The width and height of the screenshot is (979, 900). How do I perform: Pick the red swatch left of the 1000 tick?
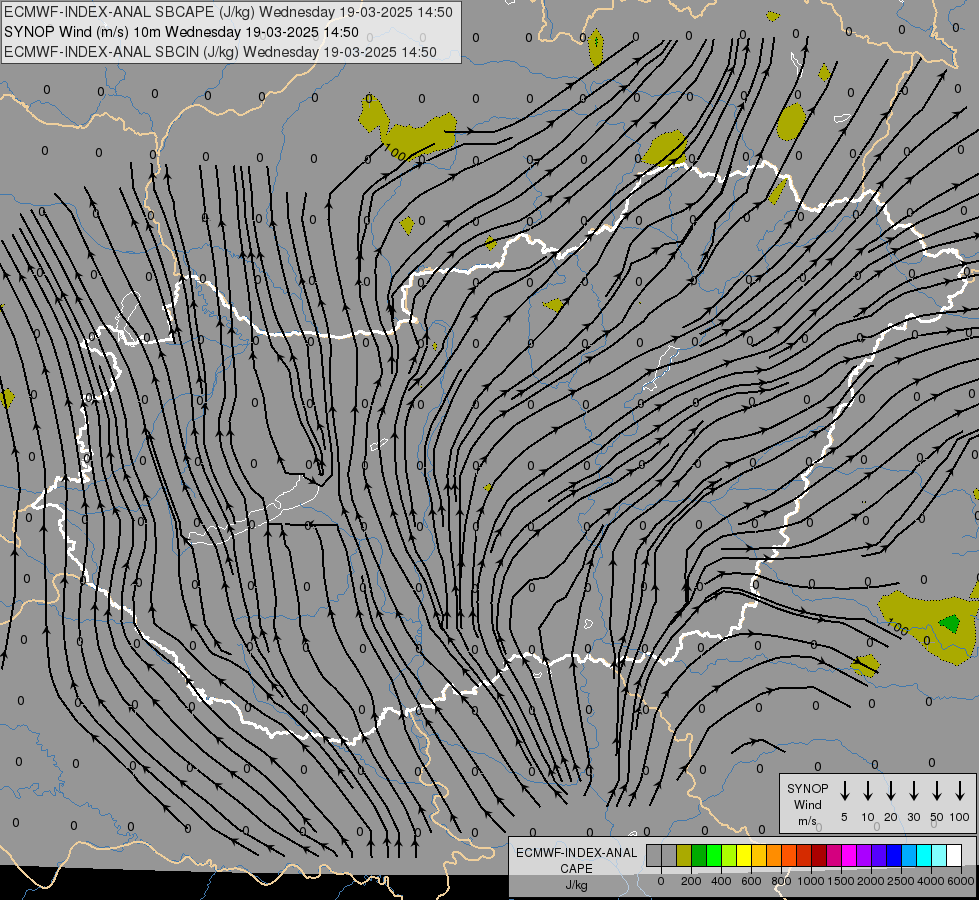coord(804,855)
